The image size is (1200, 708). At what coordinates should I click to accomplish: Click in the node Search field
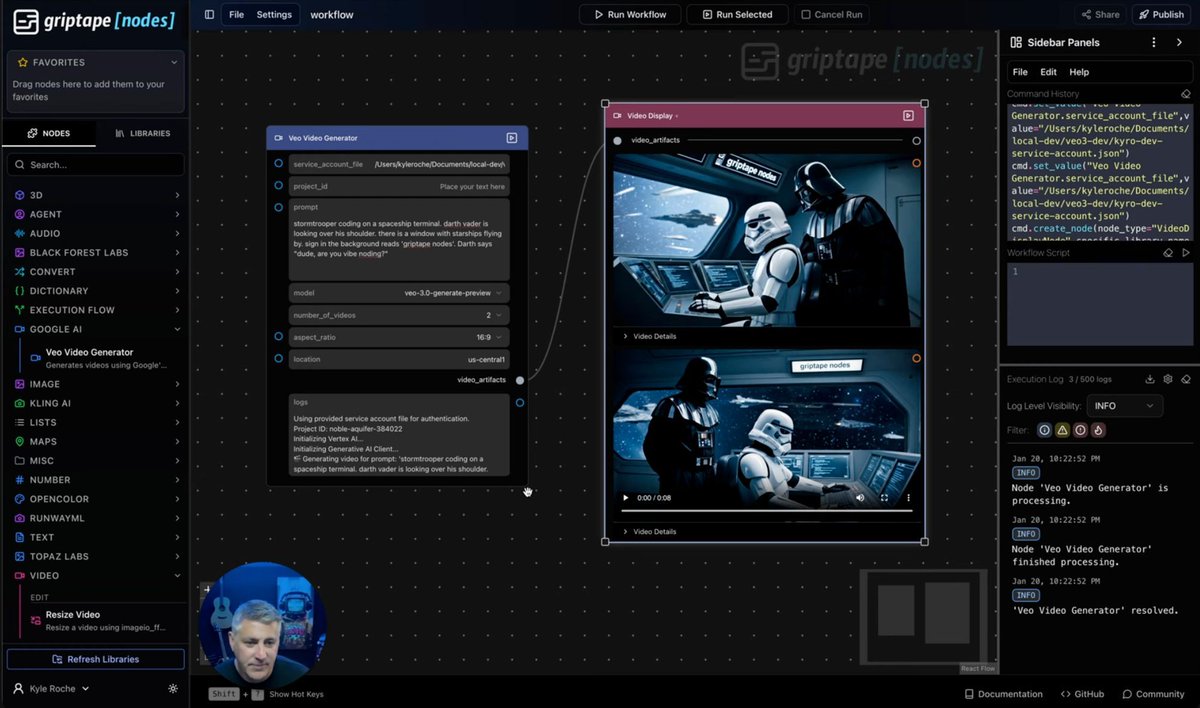[95, 164]
